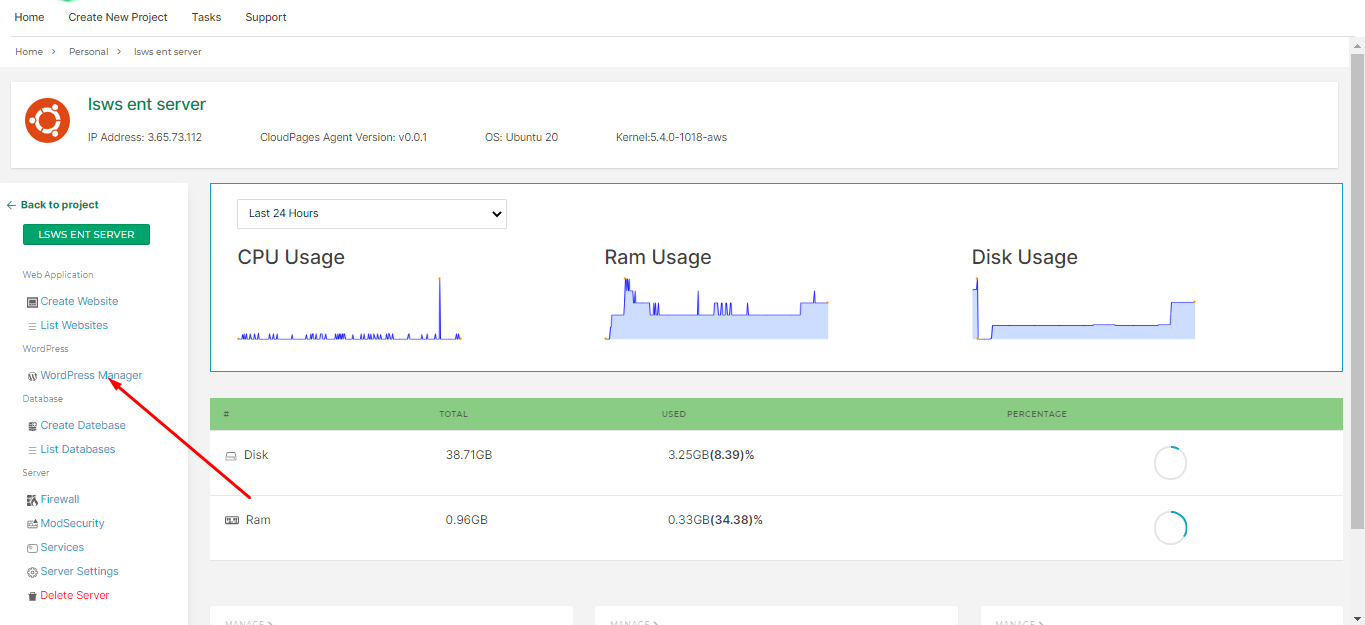Click the List Databases icon
Screen dimensions: 1365x625
point(31,449)
